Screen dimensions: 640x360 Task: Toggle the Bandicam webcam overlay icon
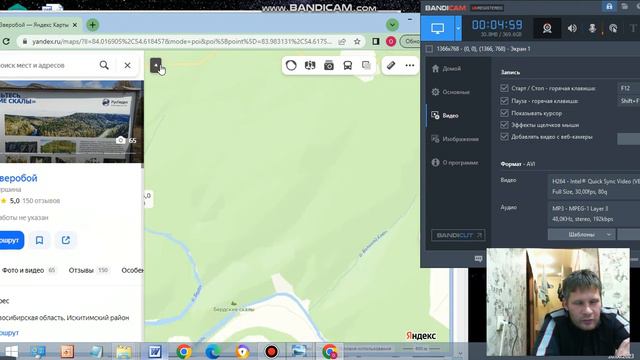pyautogui.click(x=547, y=28)
